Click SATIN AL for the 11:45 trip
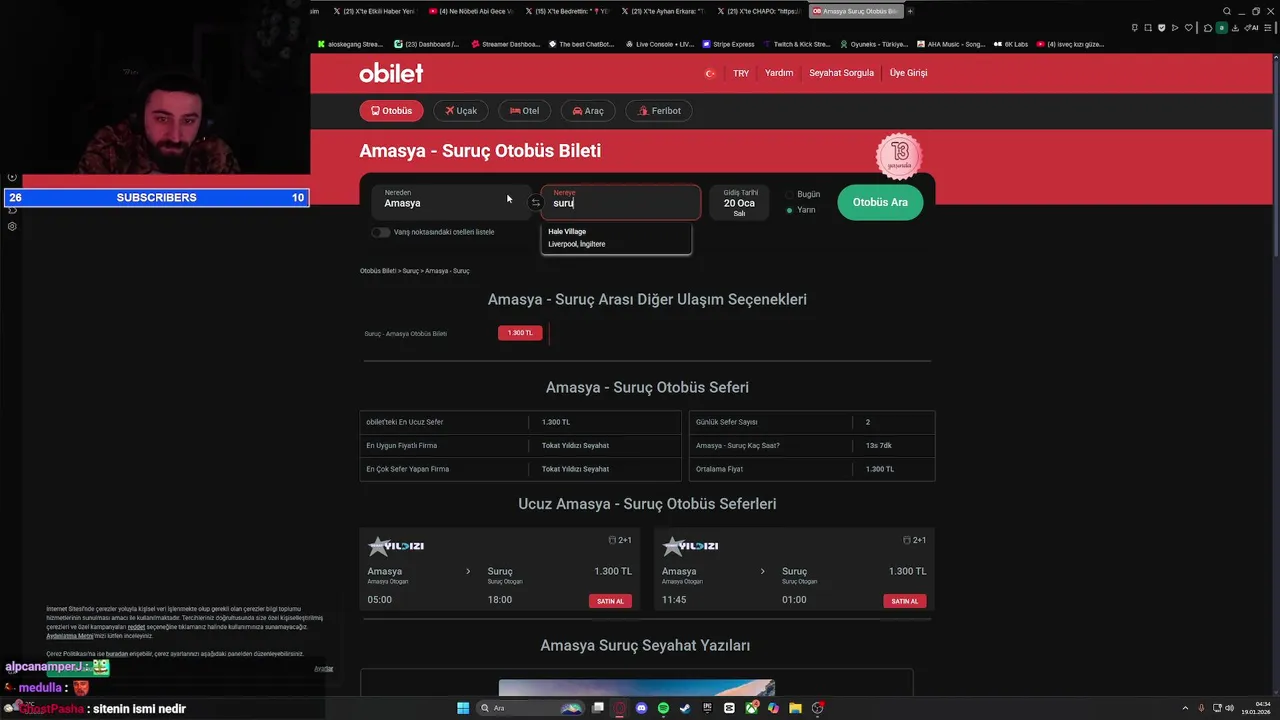This screenshot has height=720, width=1280. point(905,601)
